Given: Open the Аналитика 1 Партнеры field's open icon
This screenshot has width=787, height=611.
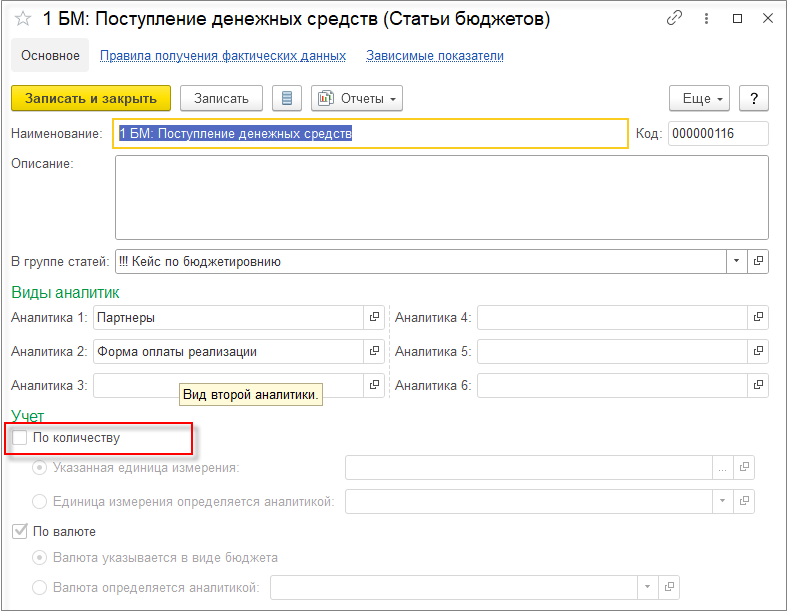Looking at the screenshot, I should click(375, 317).
